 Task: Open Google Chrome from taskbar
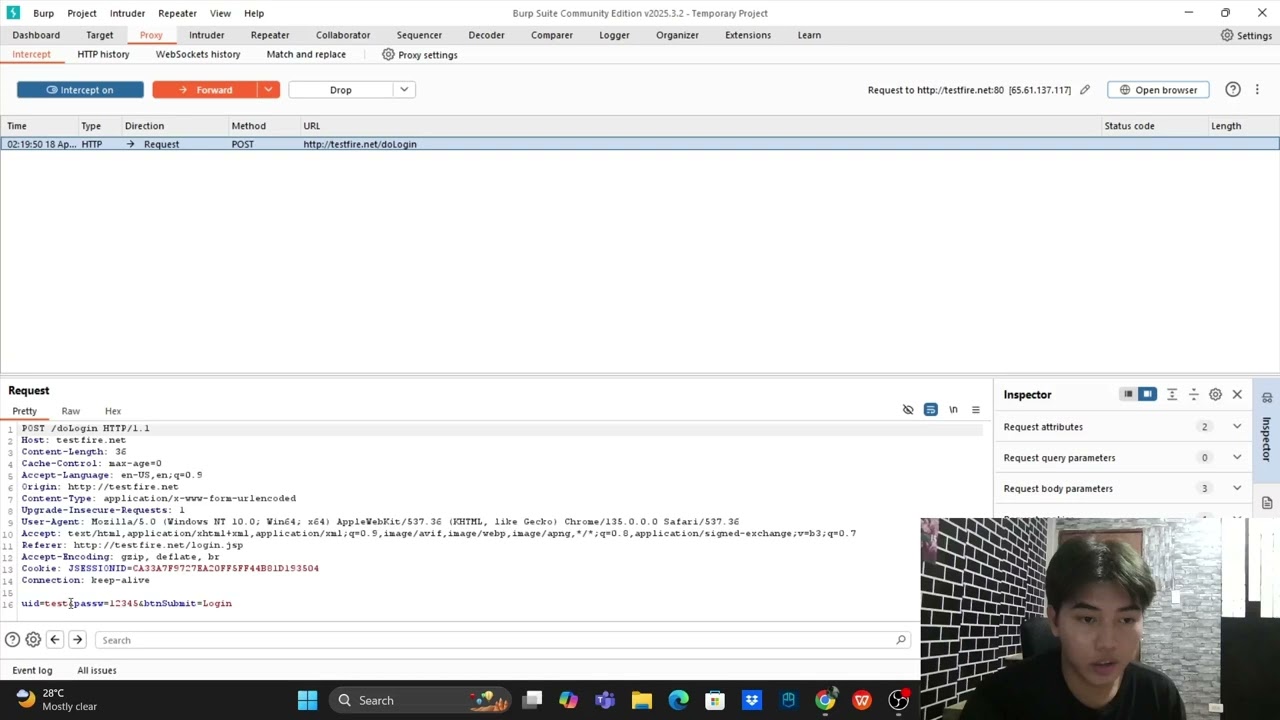tap(825, 700)
